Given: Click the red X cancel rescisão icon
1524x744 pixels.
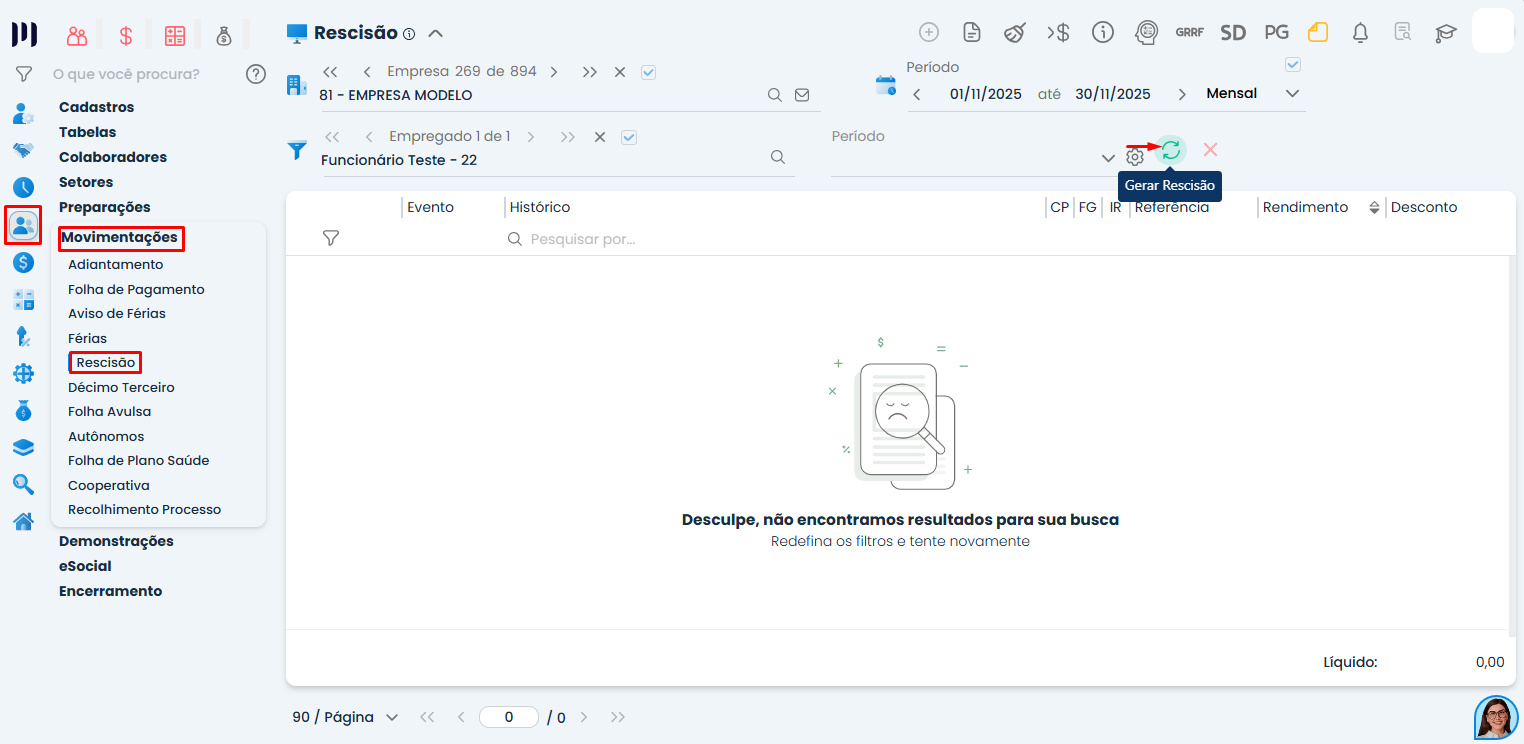Looking at the screenshot, I should click(1210, 149).
